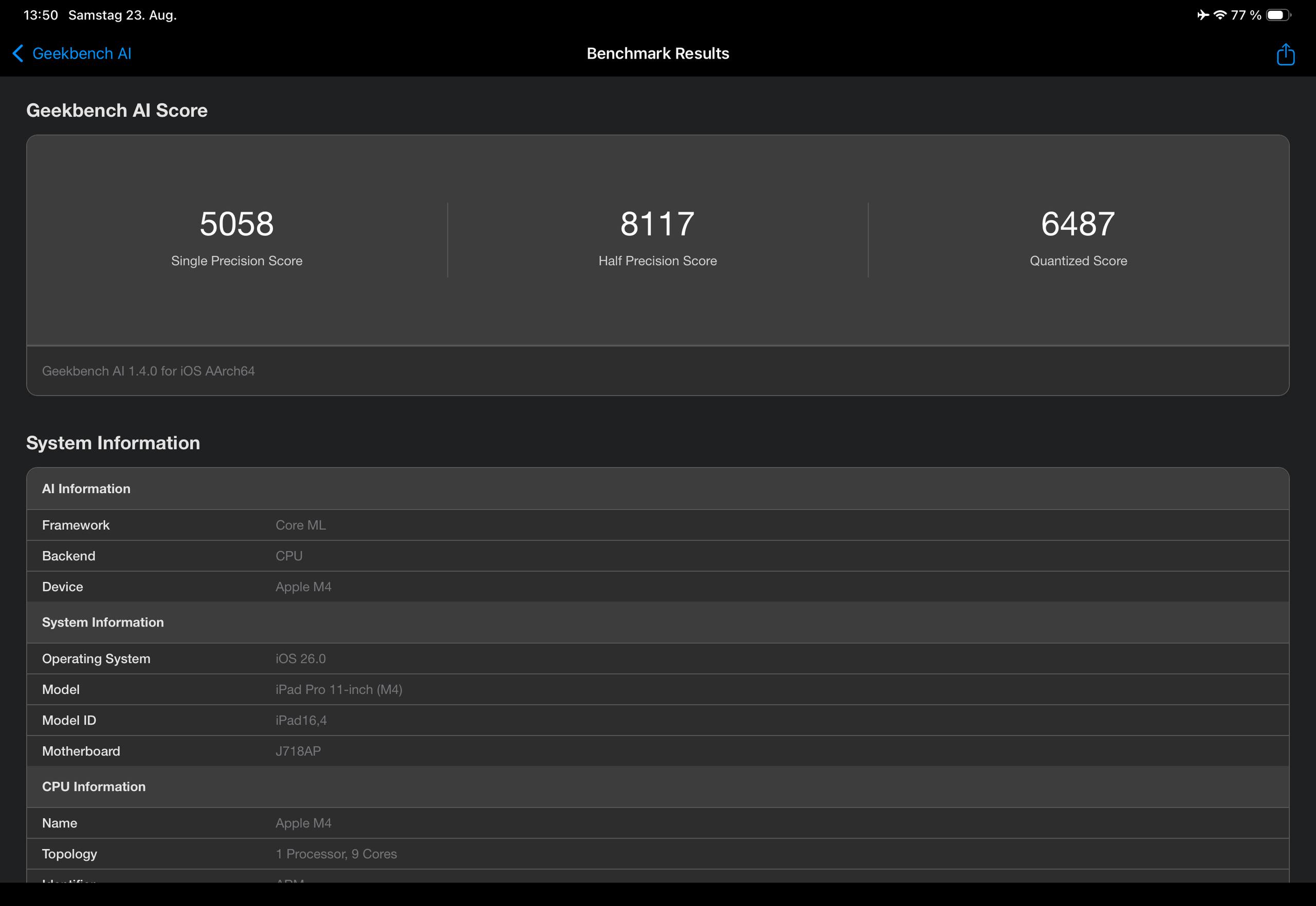Tap the 5058 single precision score
The height and width of the screenshot is (906, 1316).
(237, 224)
